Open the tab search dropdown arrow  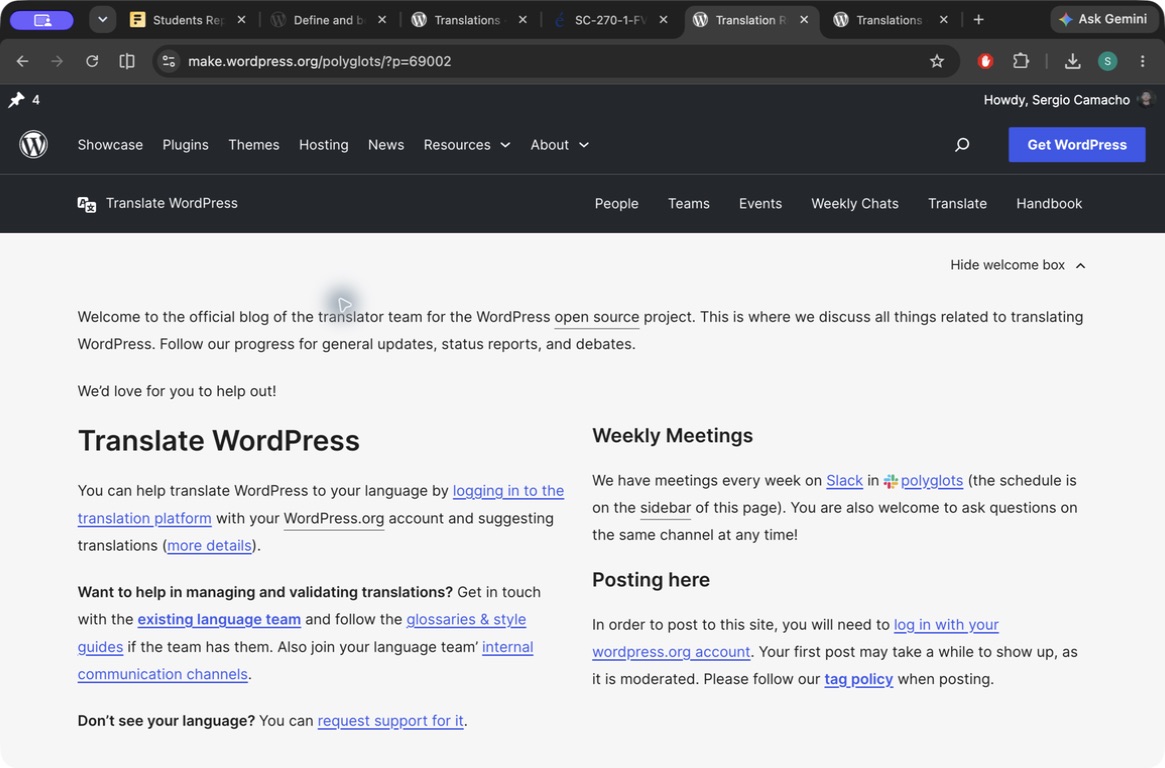coord(103,20)
